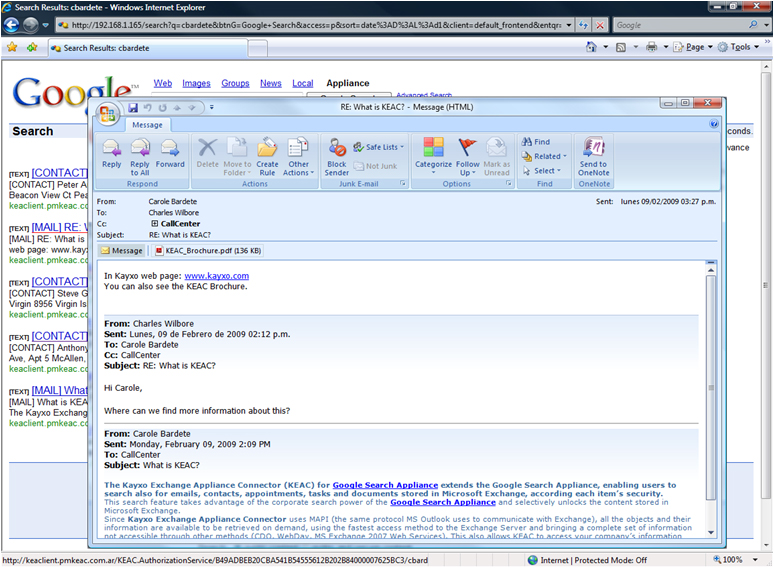The image size is (774, 568).
Task: Click second Google Search Appliance link
Action: pos(443,502)
